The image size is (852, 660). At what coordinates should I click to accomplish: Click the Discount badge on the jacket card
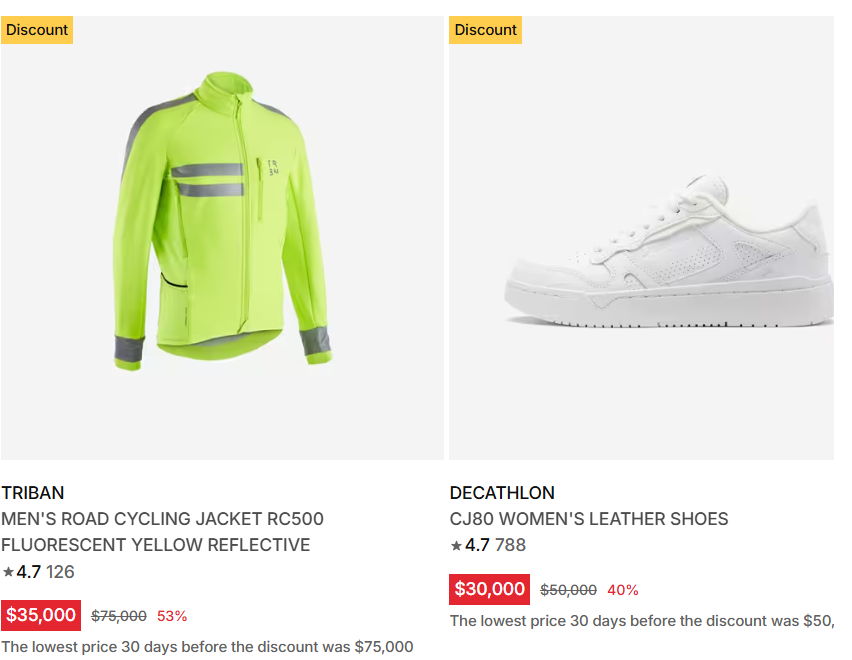[37, 29]
